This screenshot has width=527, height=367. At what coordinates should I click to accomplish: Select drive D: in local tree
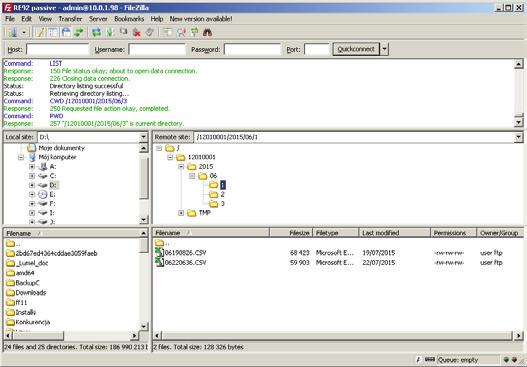[53, 185]
